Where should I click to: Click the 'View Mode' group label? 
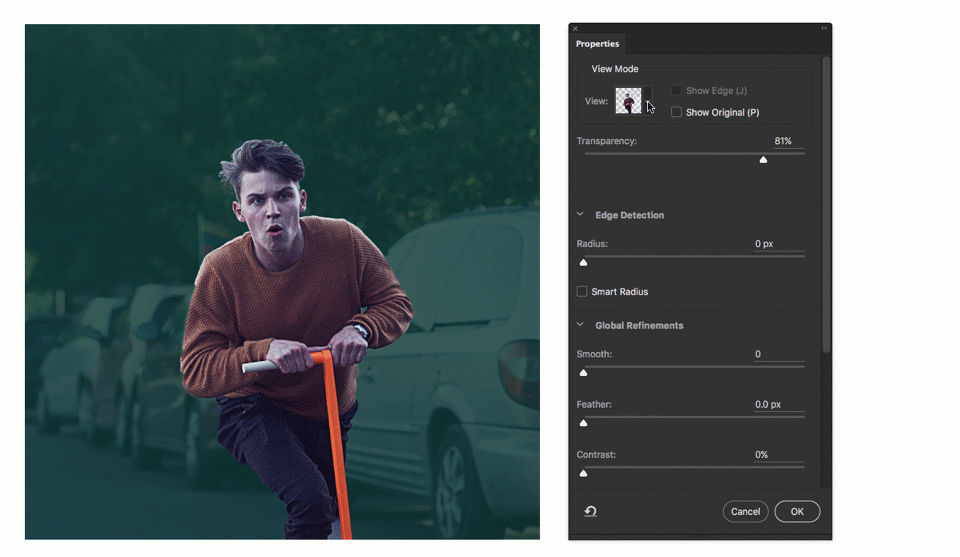pyautogui.click(x=615, y=69)
